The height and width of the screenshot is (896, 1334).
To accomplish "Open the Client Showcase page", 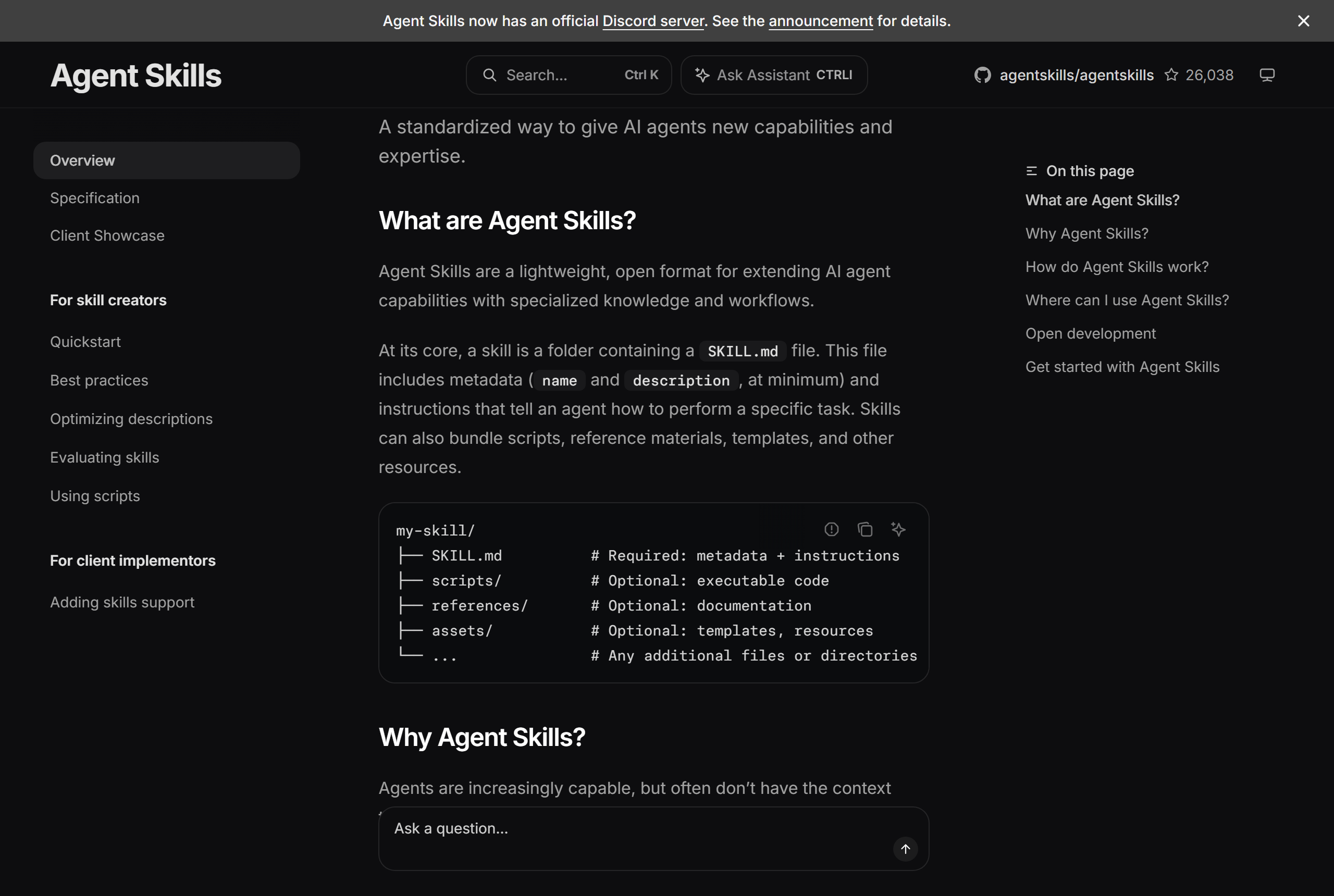I will (x=107, y=235).
